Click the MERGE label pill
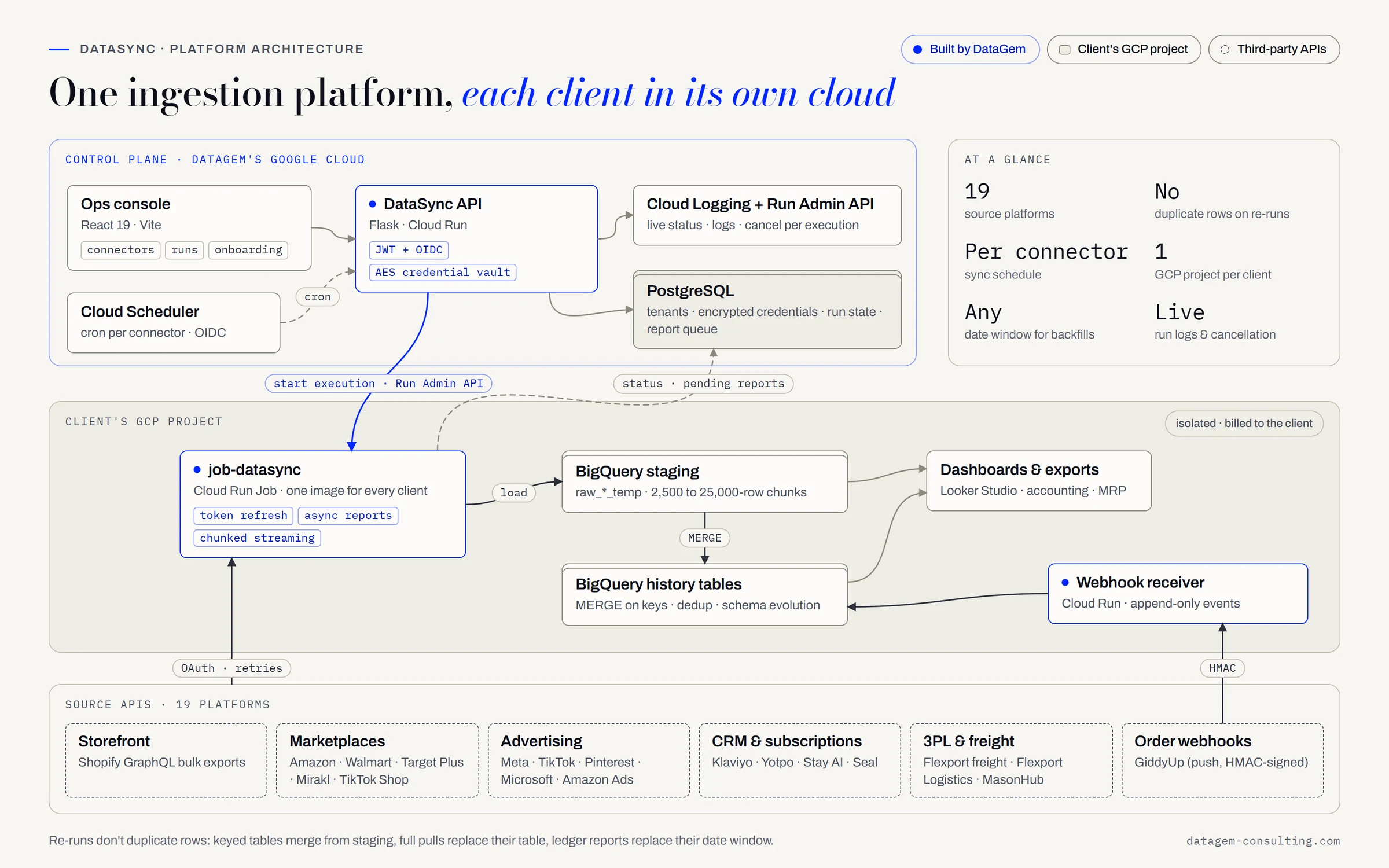Viewport: 1389px width, 868px height. [x=705, y=538]
